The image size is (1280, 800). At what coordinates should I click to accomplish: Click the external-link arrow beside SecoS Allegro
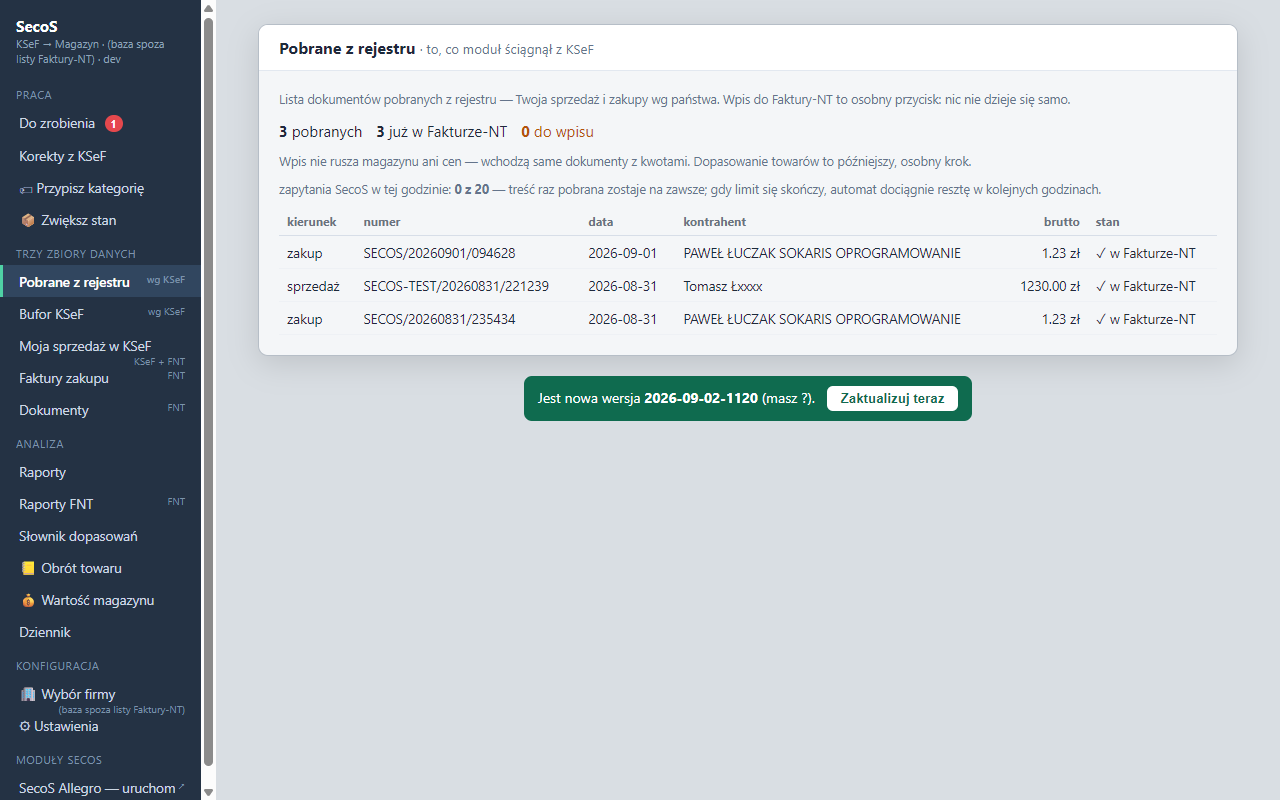[181, 788]
